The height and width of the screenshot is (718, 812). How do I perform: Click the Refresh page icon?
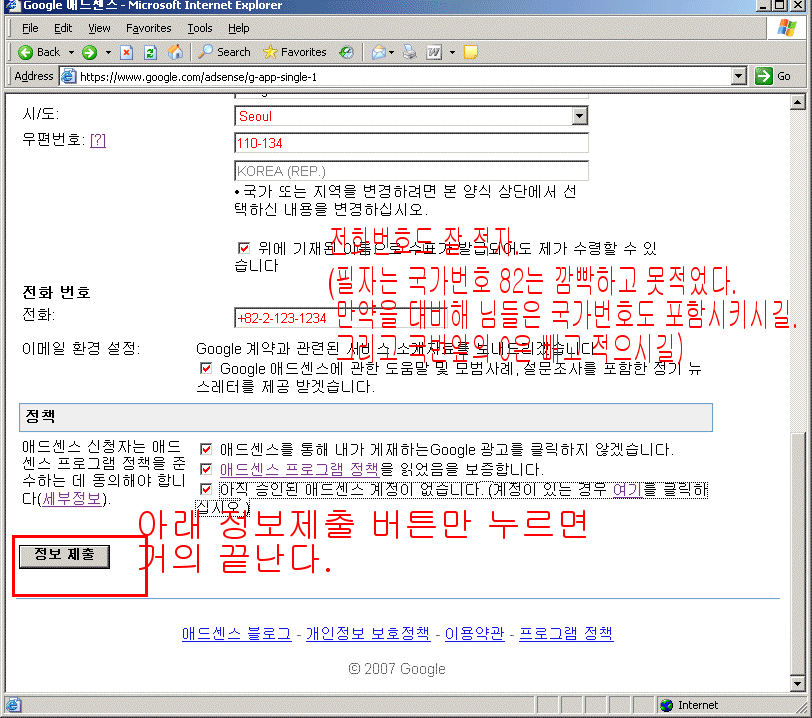click(150, 52)
